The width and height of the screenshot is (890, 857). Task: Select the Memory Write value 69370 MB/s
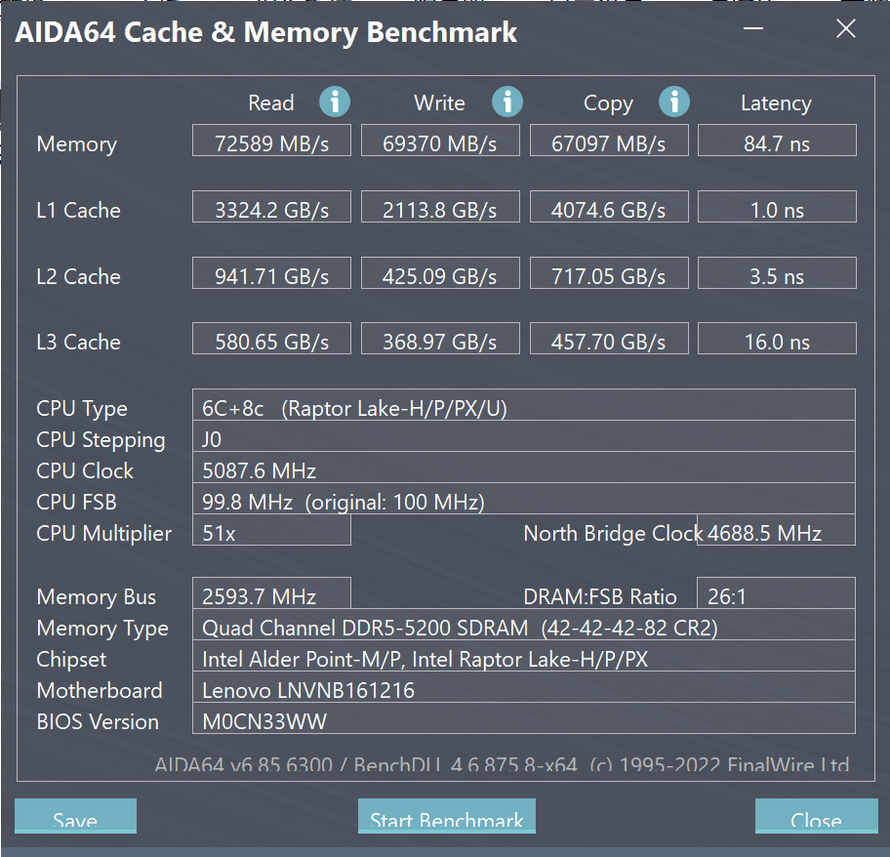(x=440, y=141)
